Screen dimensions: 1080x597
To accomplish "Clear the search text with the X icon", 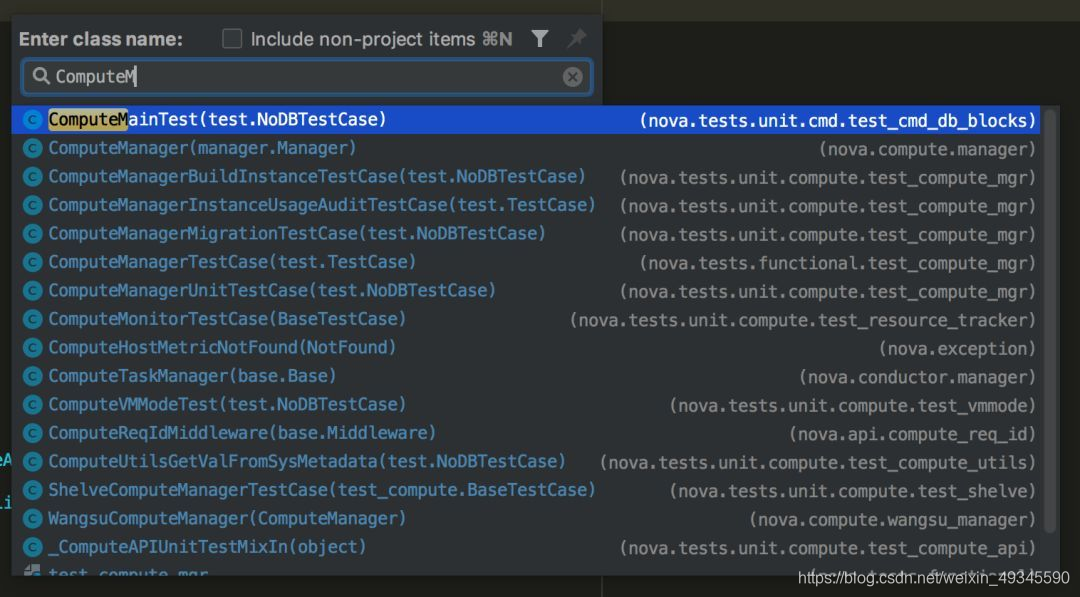I will coord(573,77).
